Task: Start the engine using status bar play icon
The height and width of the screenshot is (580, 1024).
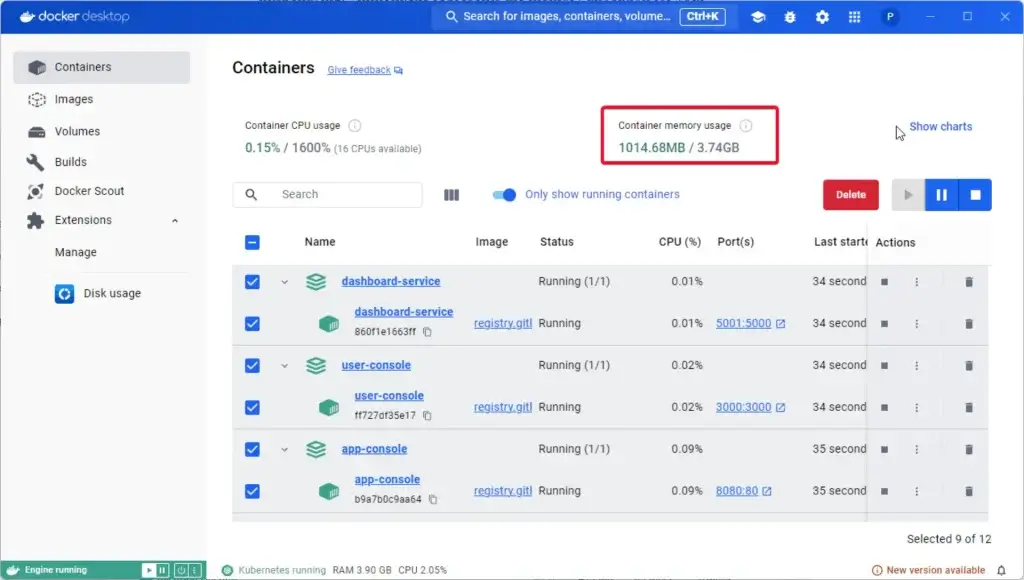Action: tap(149, 570)
